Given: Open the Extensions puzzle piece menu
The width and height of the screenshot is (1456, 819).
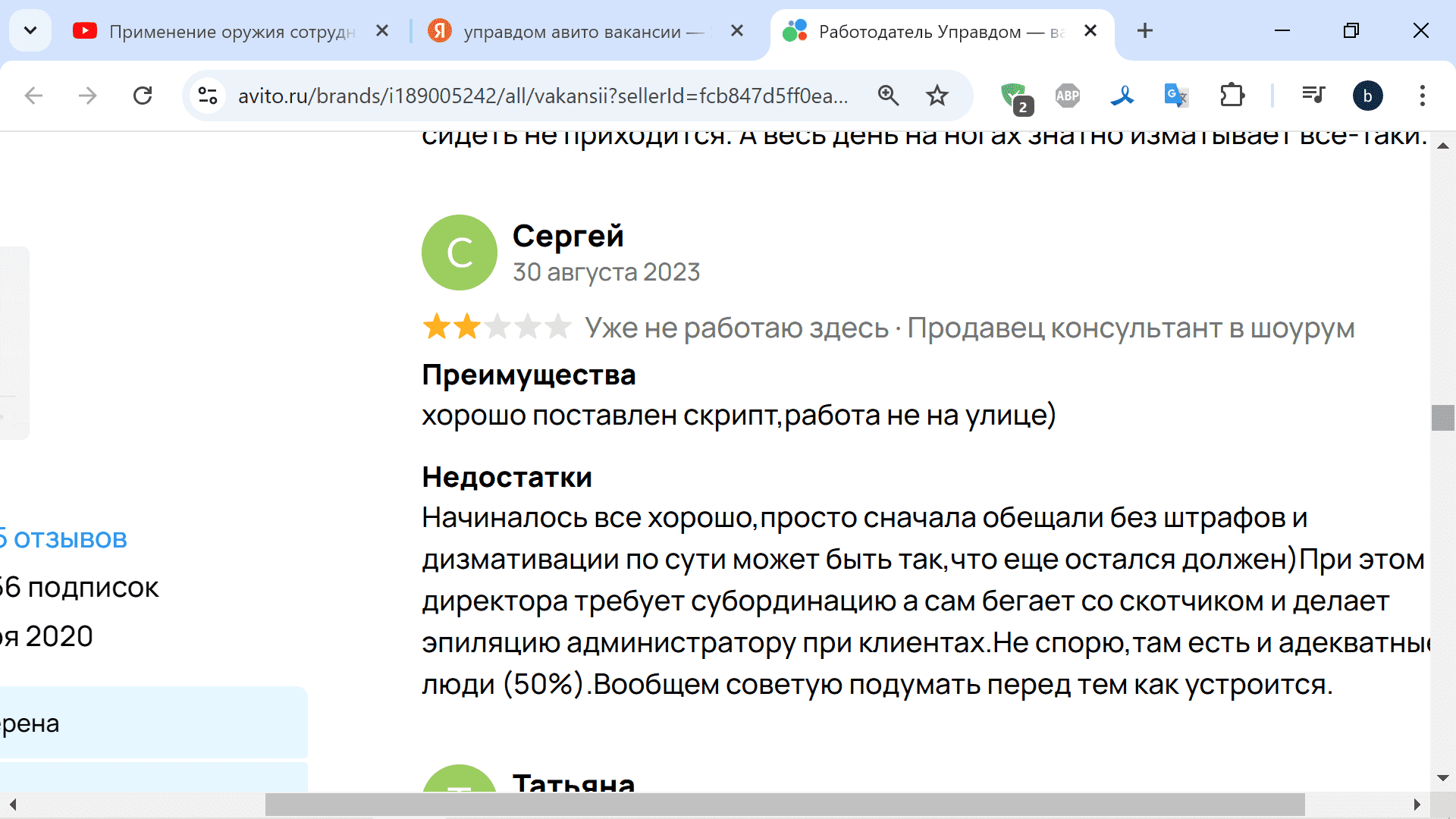Looking at the screenshot, I should pos(1232,96).
